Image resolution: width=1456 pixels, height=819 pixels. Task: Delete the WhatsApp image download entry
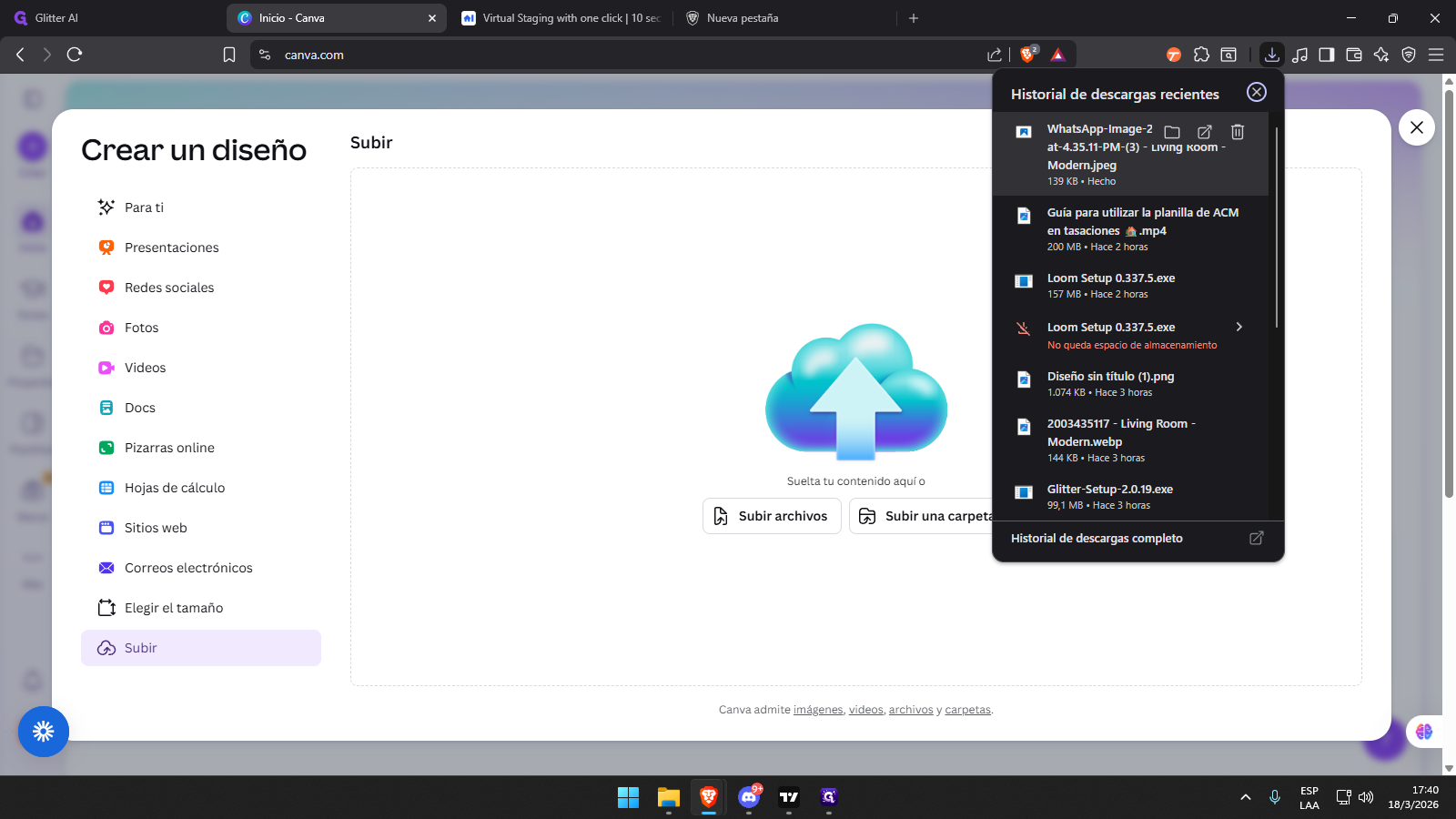(x=1237, y=132)
